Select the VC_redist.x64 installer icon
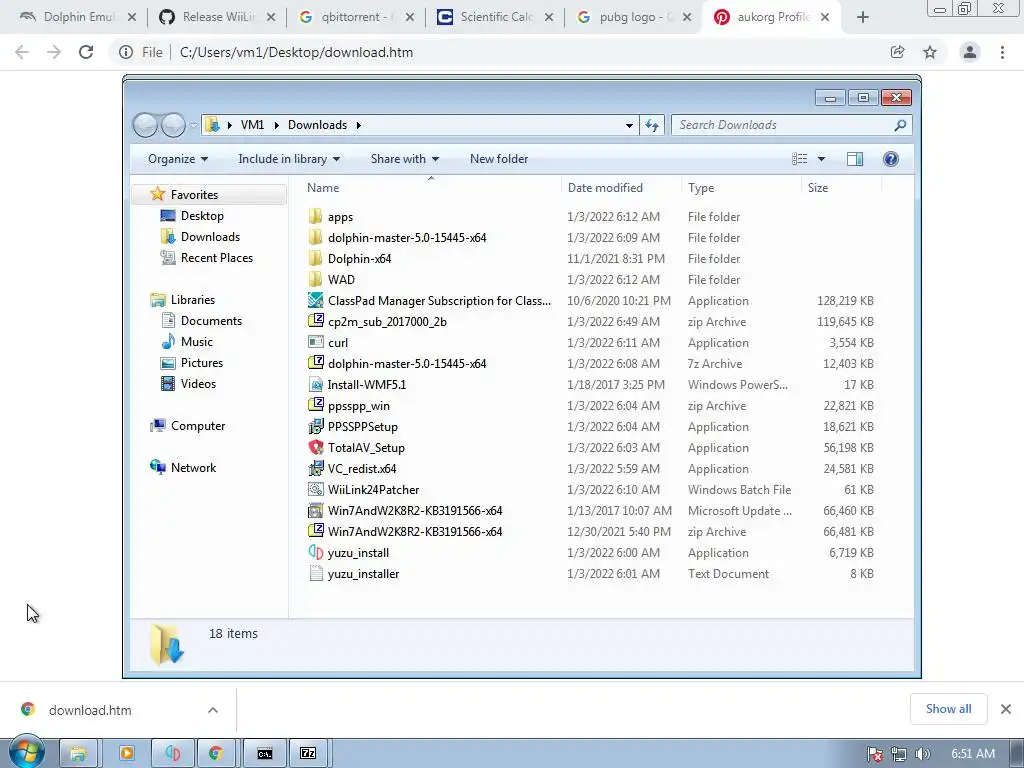The image size is (1024, 768). coord(315,468)
